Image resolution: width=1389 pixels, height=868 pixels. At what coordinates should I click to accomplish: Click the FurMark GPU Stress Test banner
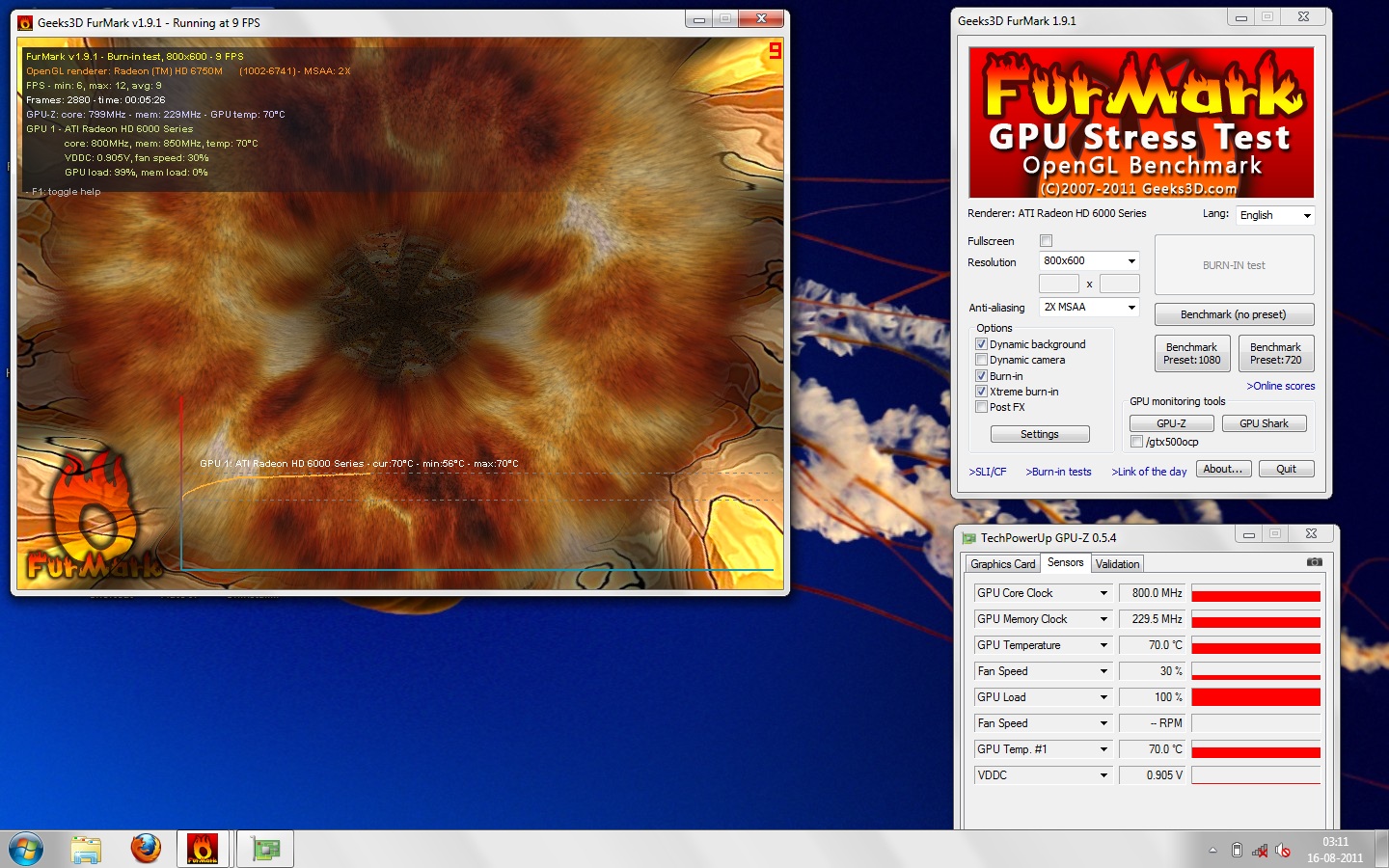pyautogui.click(x=1141, y=122)
